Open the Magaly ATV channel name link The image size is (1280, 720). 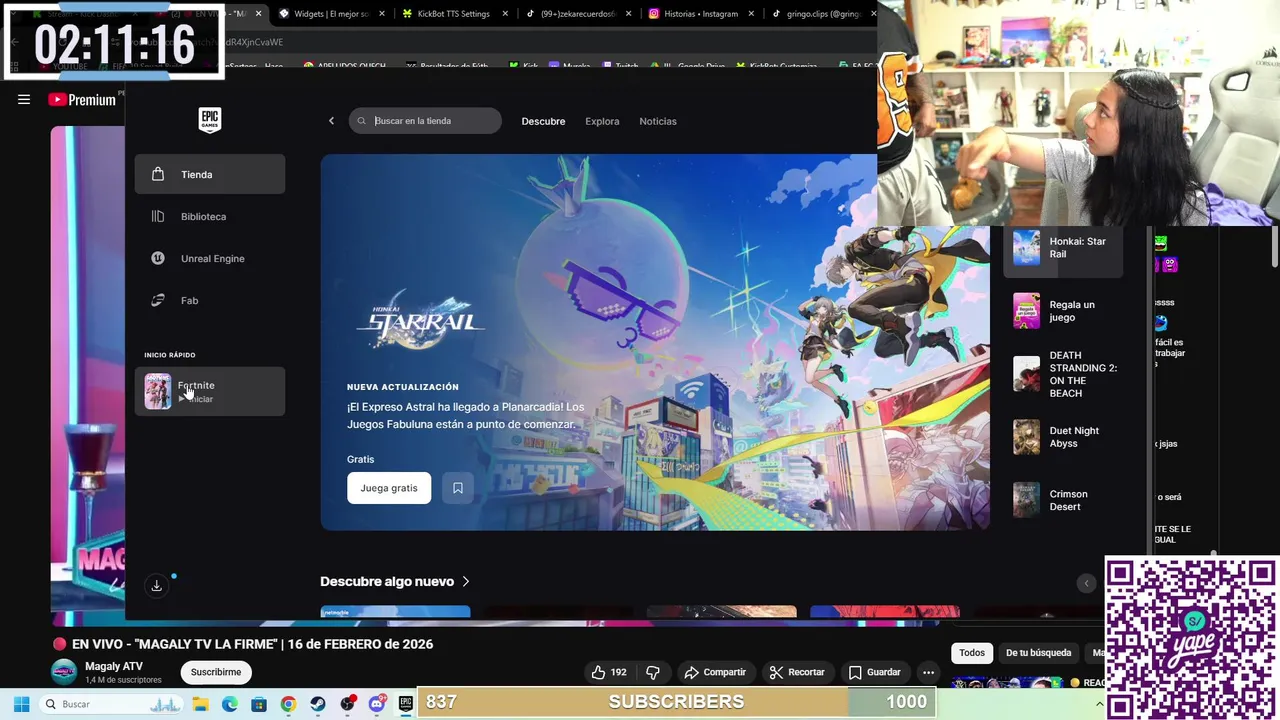coord(114,666)
